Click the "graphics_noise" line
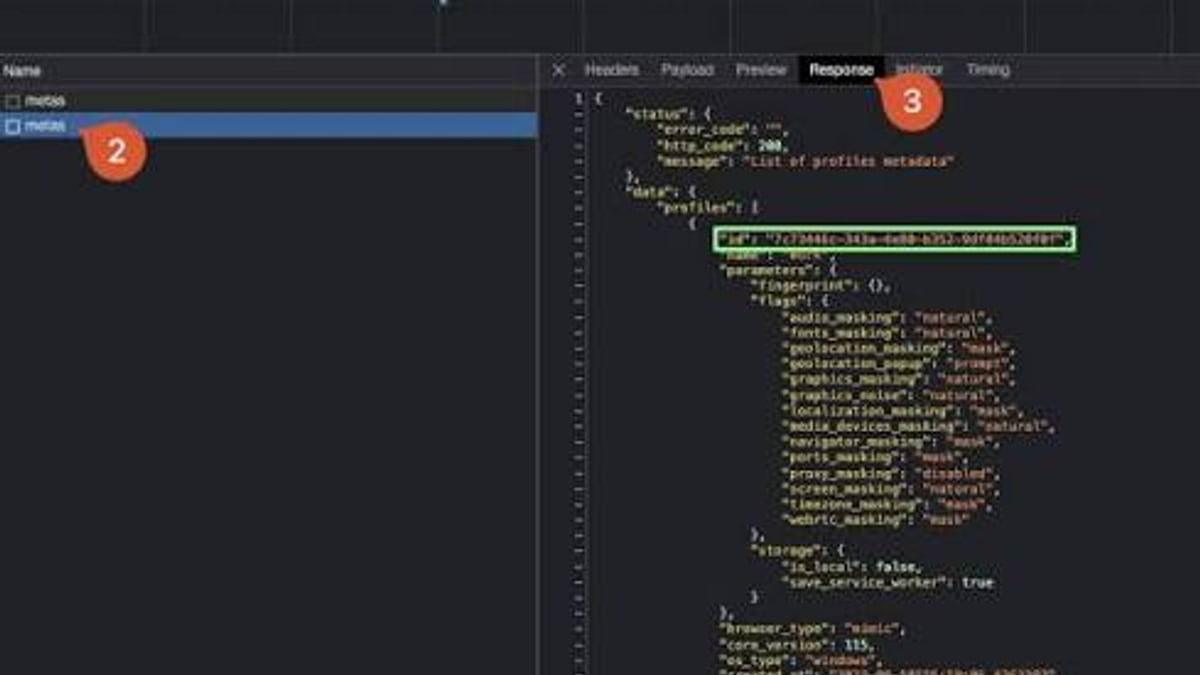 [x=891, y=396]
